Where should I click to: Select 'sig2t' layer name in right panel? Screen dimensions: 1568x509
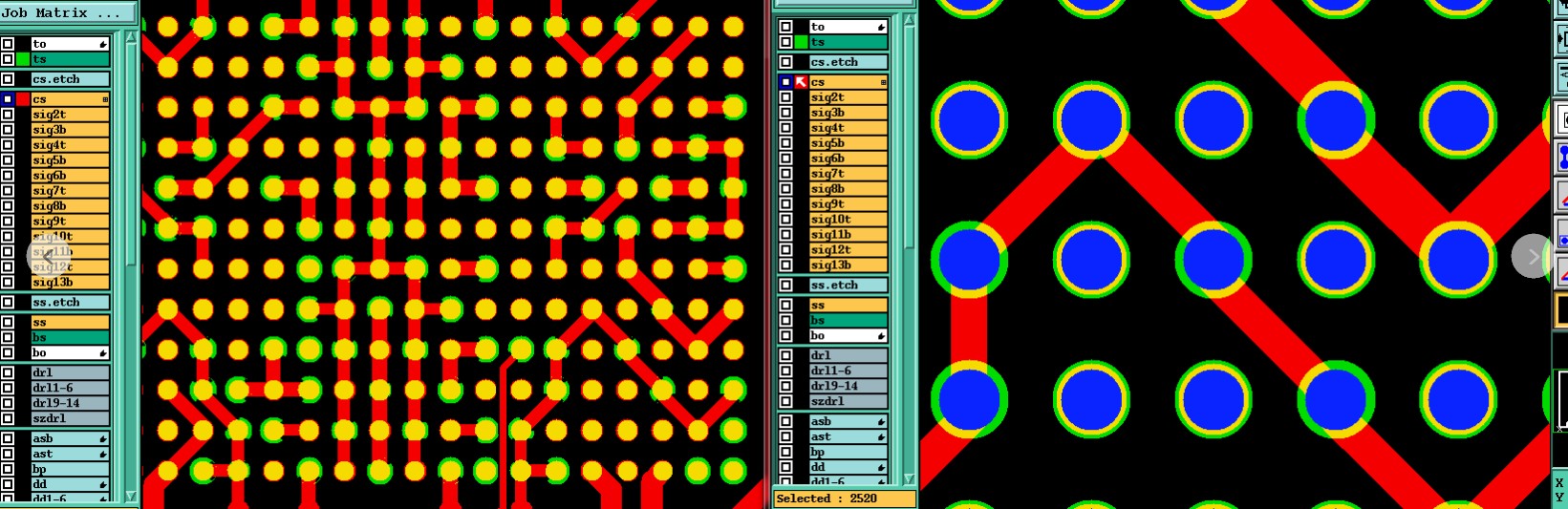point(848,97)
